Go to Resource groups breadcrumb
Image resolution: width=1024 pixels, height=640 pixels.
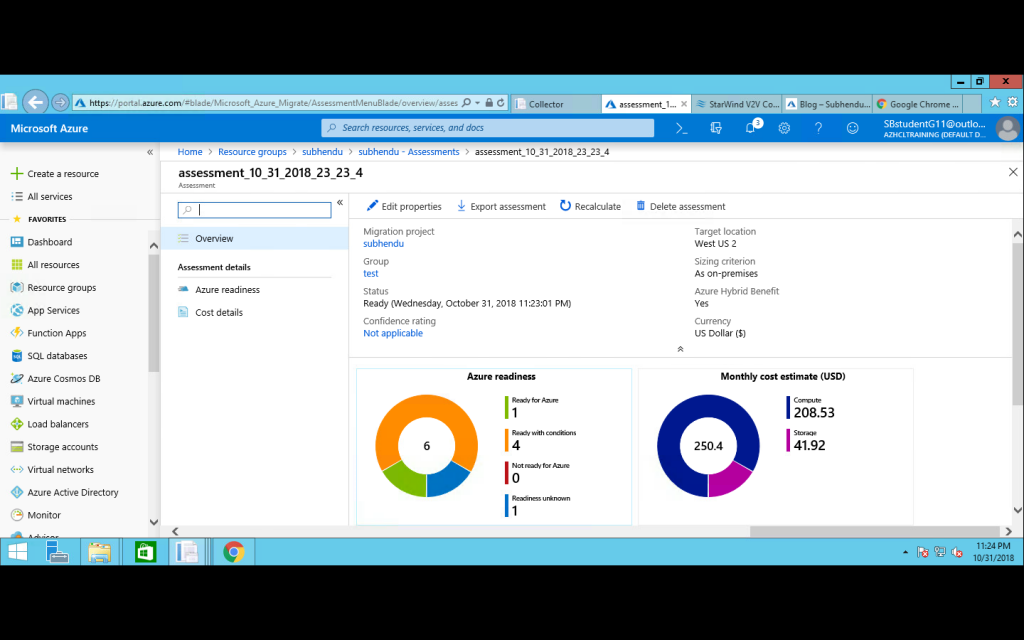tap(252, 152)
